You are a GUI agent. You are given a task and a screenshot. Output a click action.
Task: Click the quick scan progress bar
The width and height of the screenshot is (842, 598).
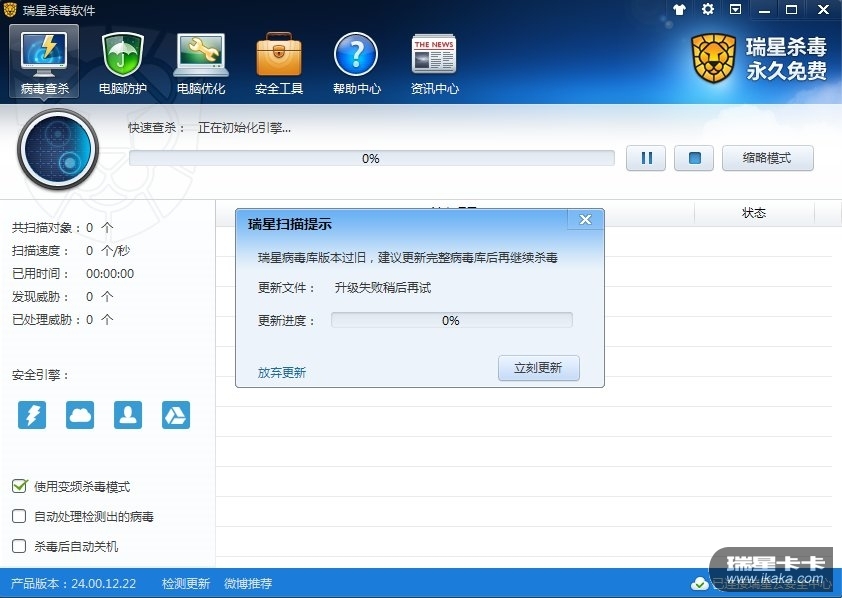372,158
